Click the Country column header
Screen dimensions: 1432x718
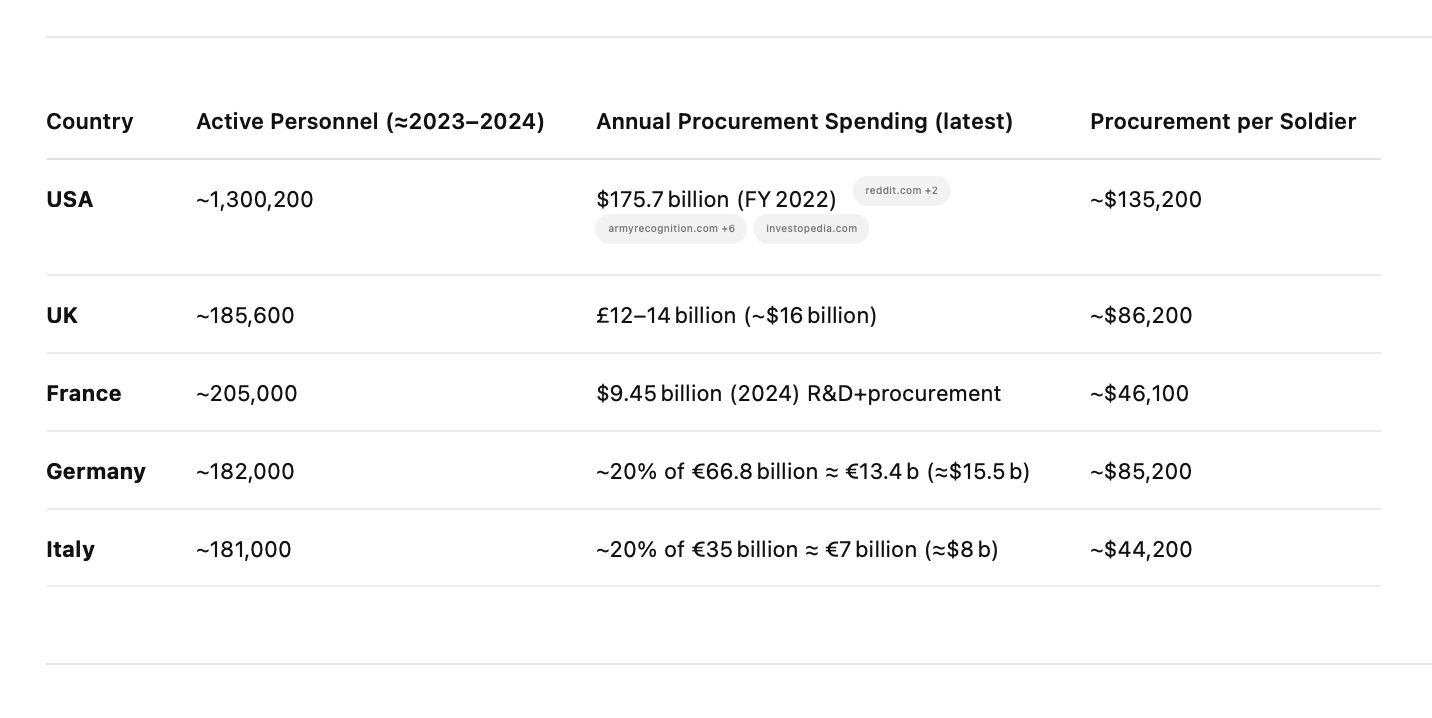point(90,121)
